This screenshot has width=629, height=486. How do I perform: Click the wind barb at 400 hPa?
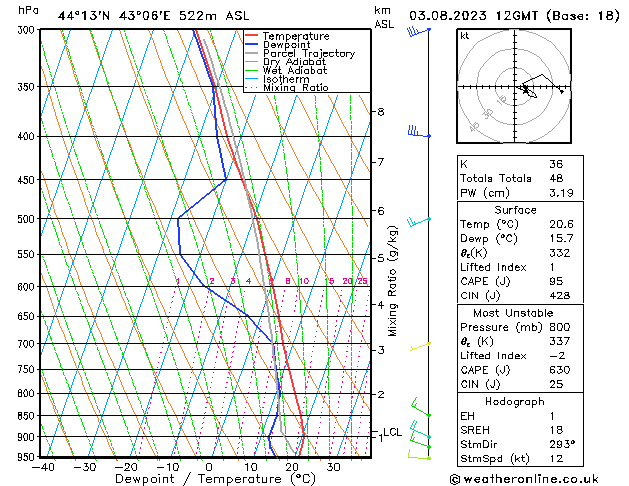tap(419, 132)
